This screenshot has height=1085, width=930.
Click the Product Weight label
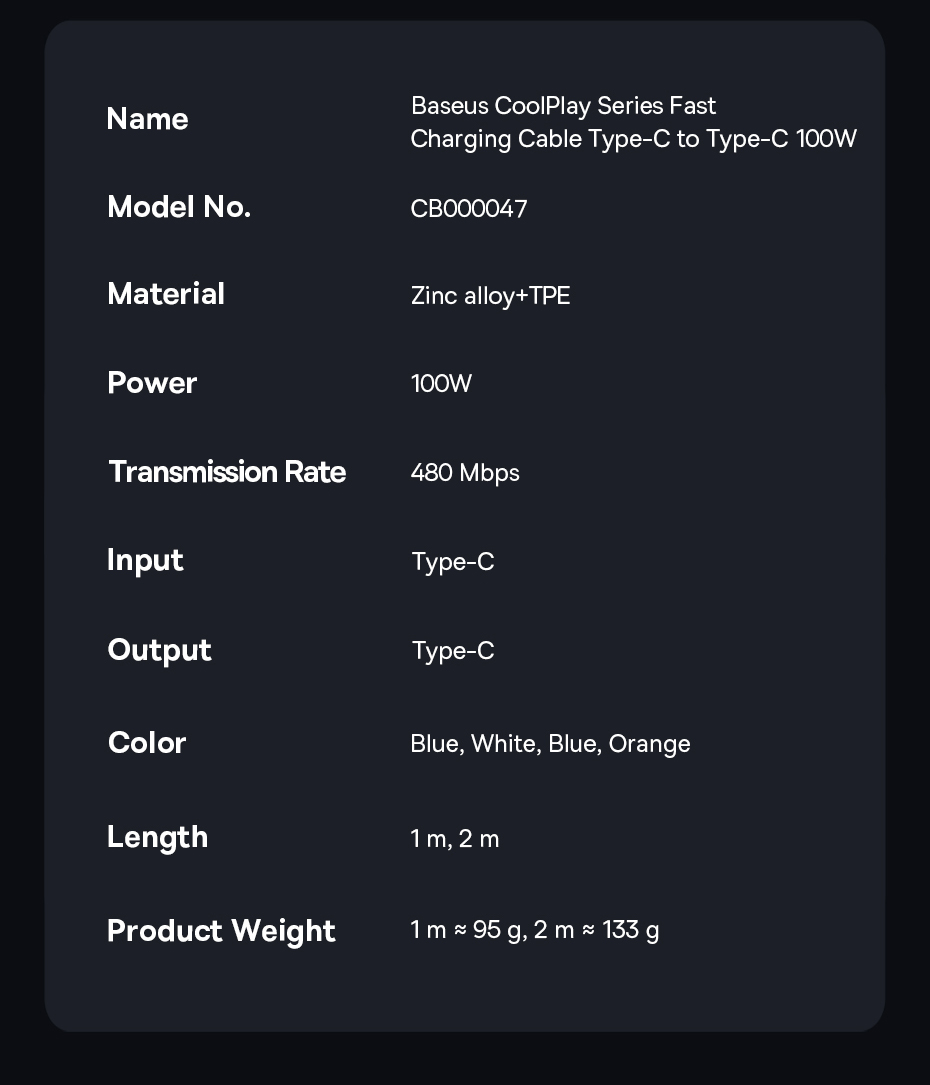coord(221,930)
